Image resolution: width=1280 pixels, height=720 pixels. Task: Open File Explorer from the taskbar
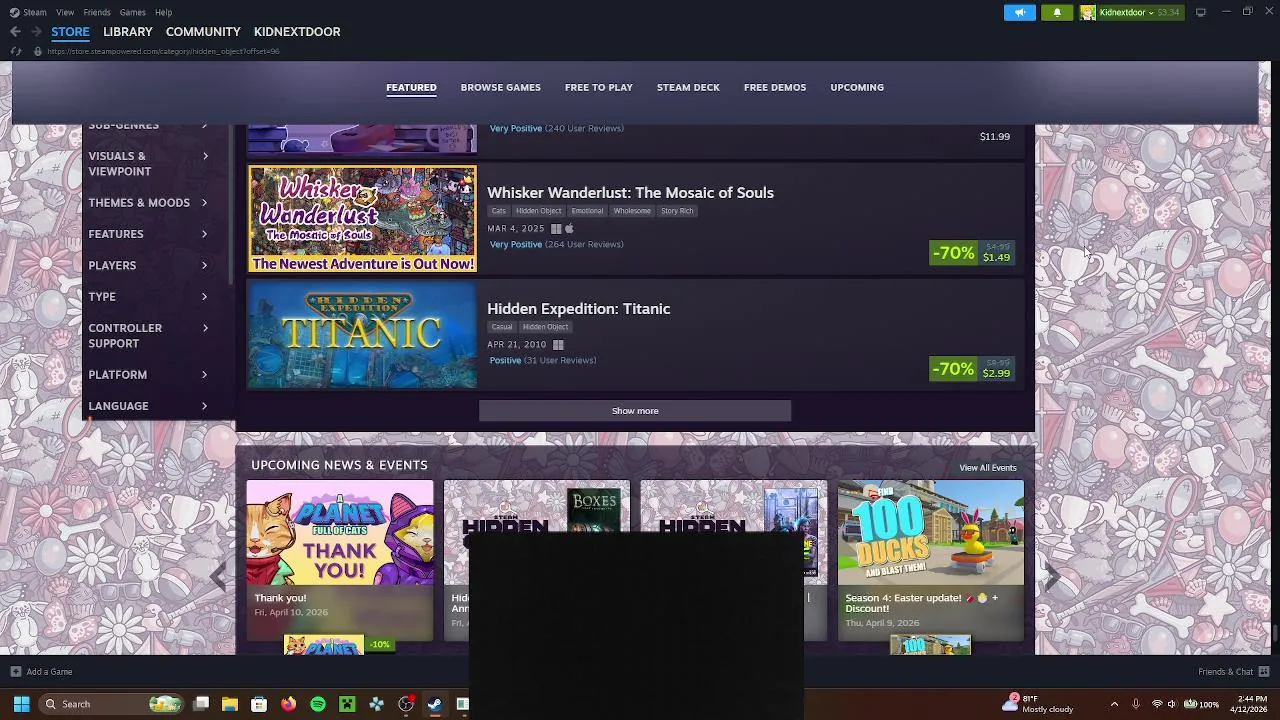(229, 704)
